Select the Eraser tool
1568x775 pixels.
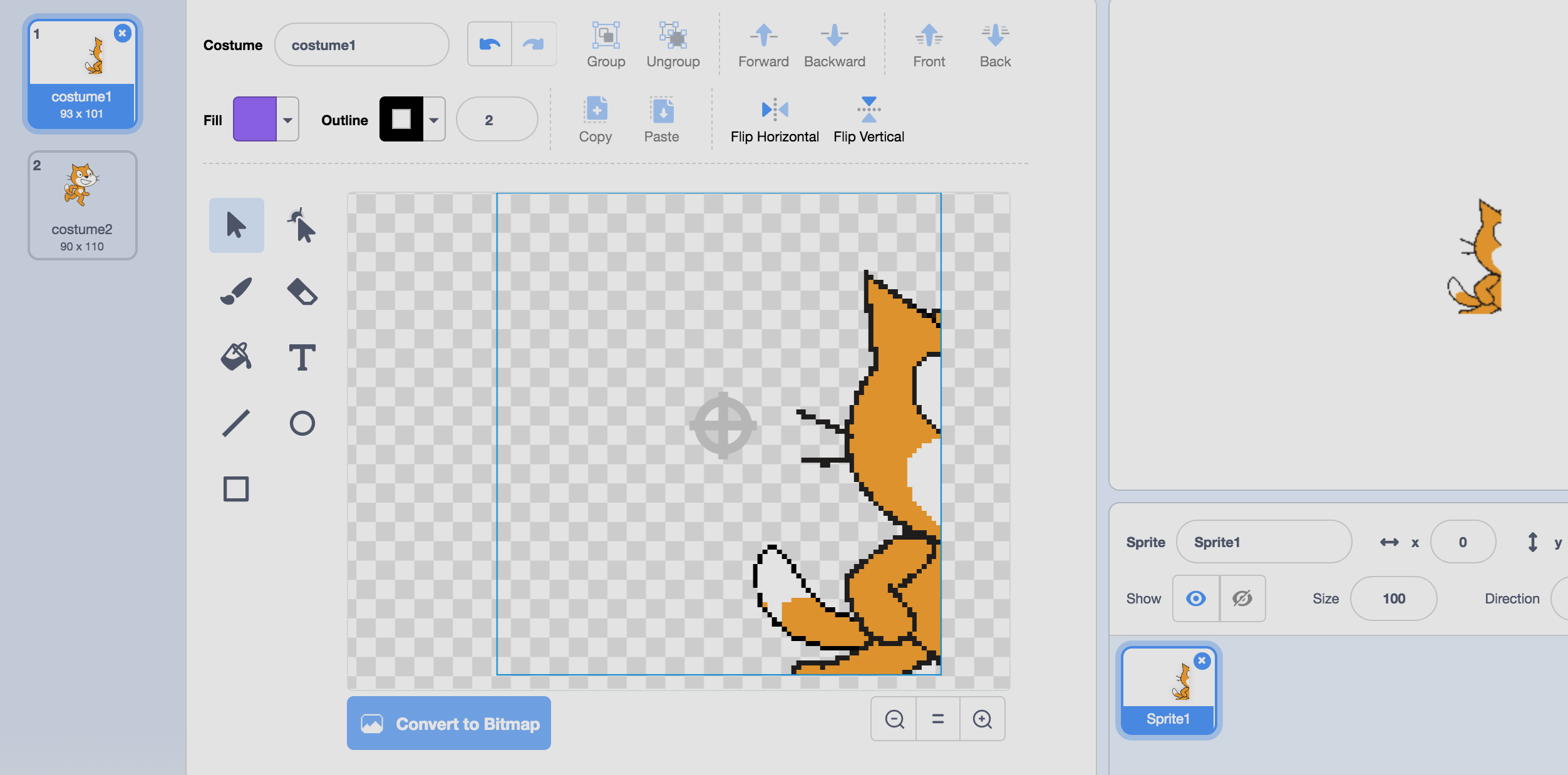(303, 290)
